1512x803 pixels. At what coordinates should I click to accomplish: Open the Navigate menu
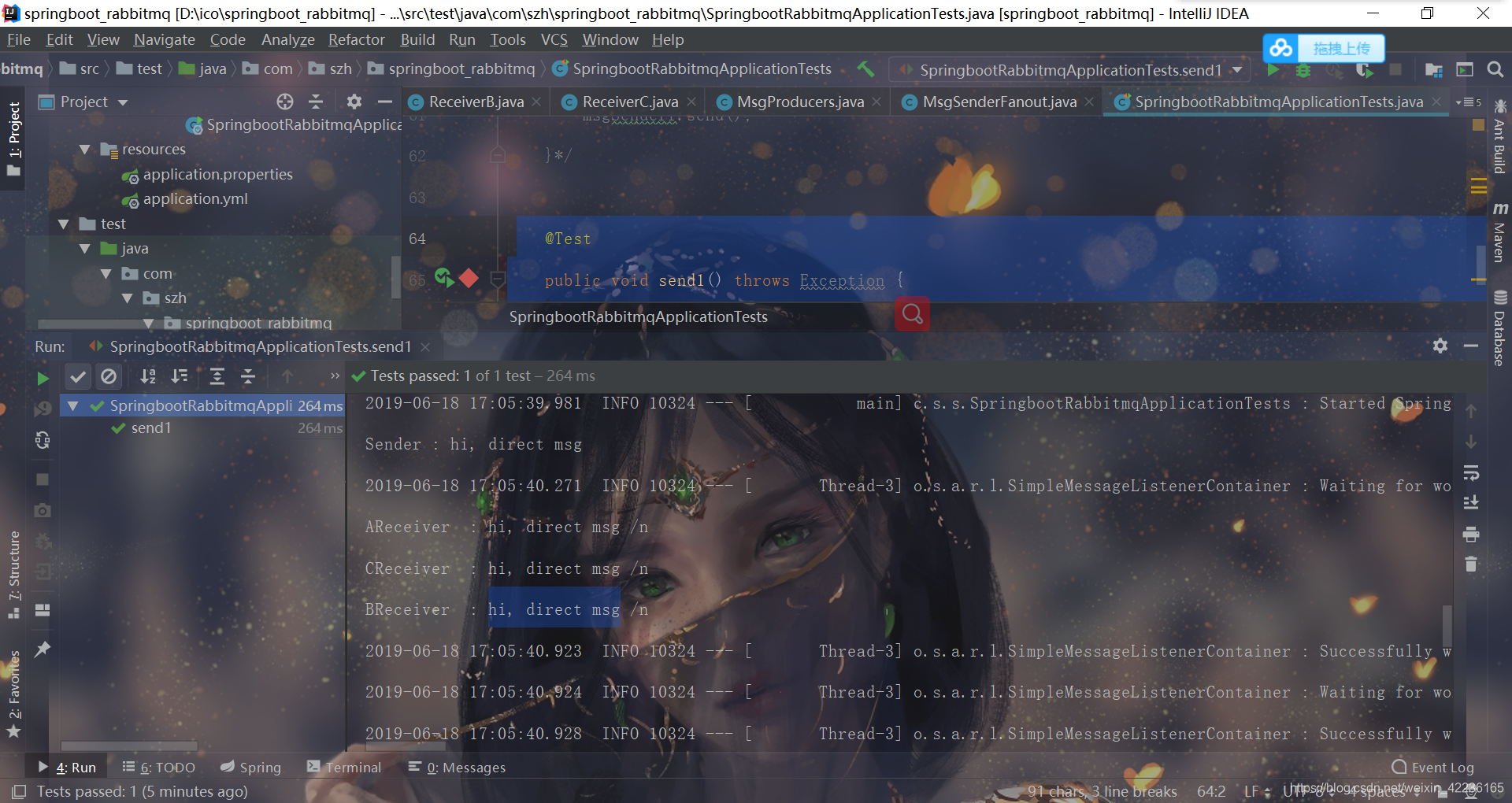pos(165,39)
